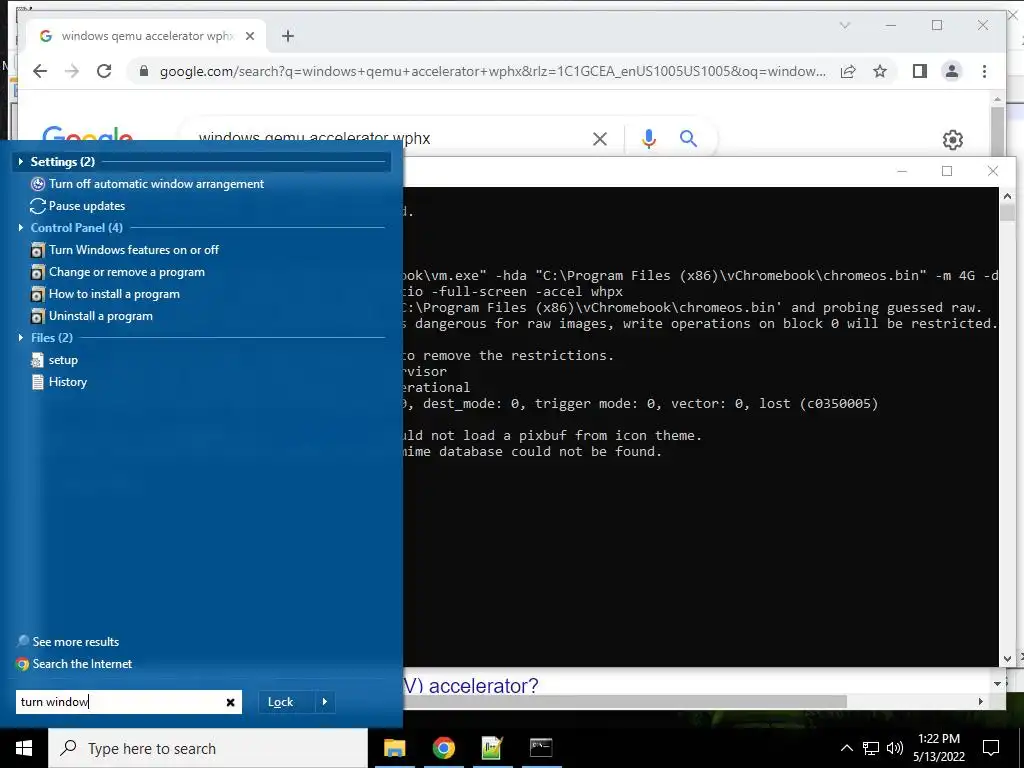Minimize the console window

(x=902, y=171)
